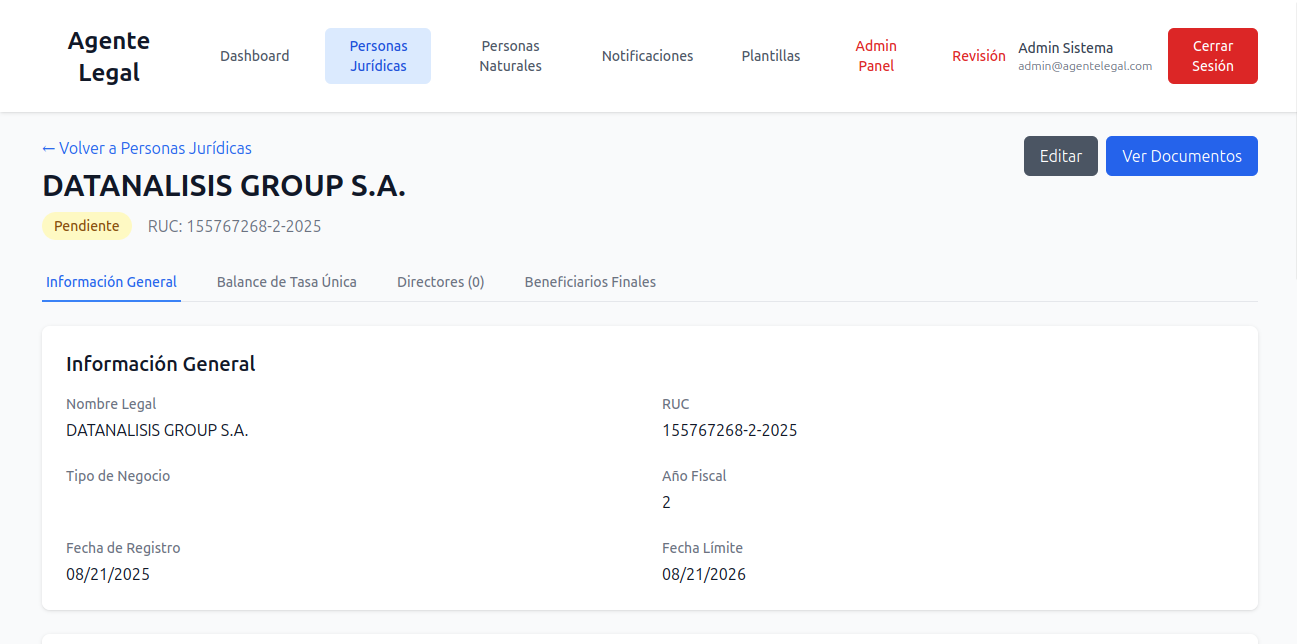The image size is (1297, 644).
Task: Click the Admin Sistema user name
Action: (1065, 48)
